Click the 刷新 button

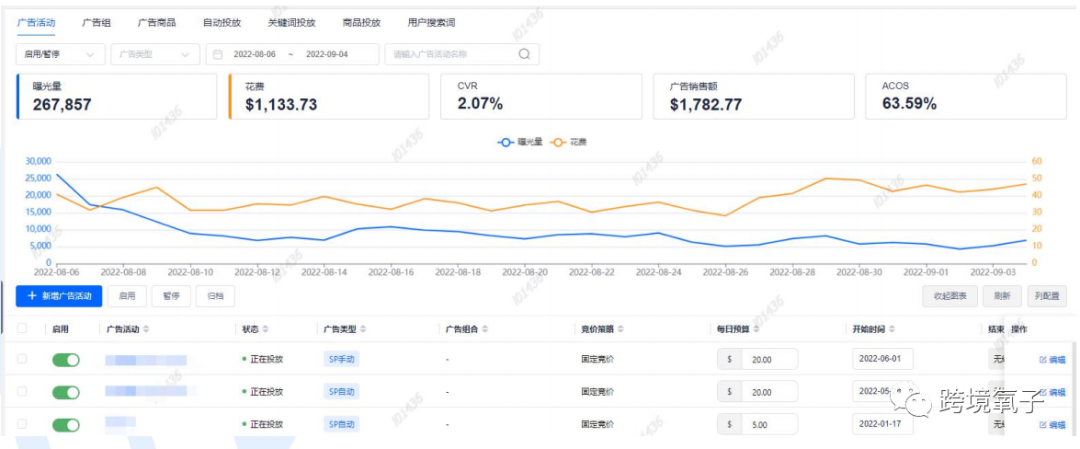coord(1002,296)
